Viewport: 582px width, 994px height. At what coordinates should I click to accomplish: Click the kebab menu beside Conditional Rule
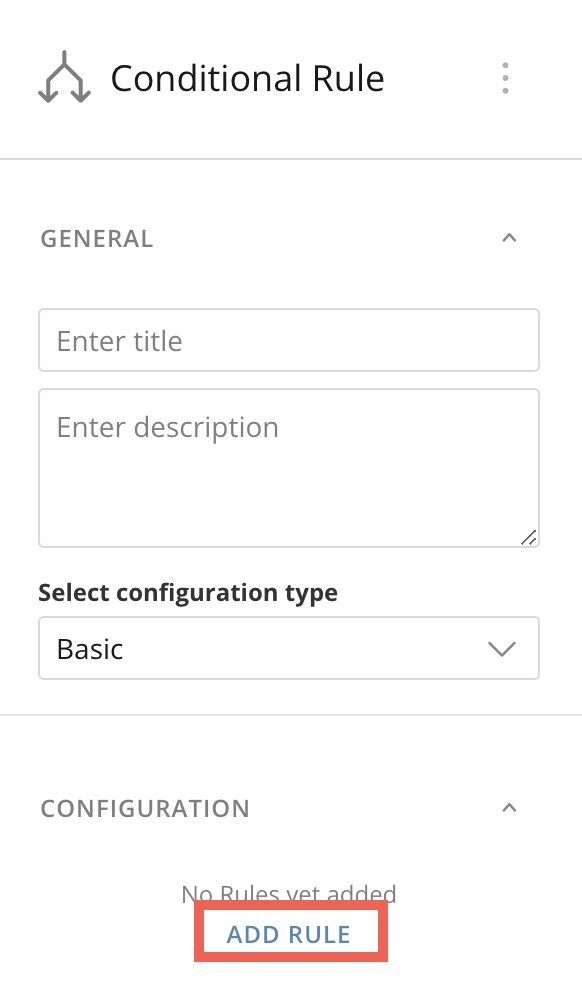505,77
